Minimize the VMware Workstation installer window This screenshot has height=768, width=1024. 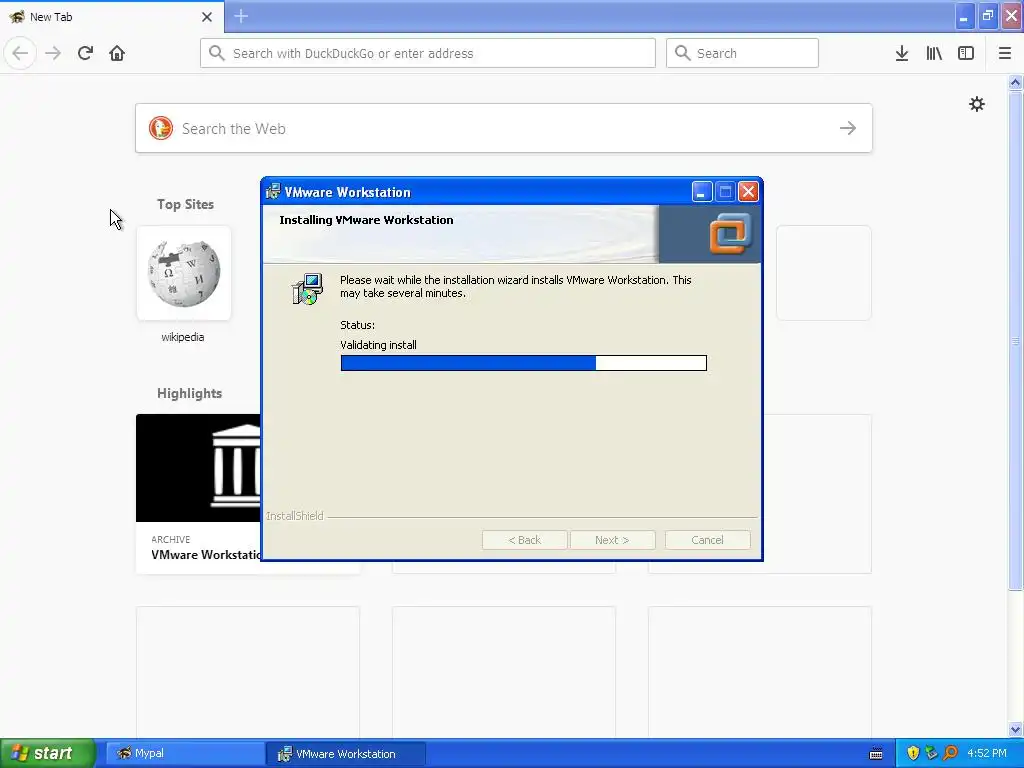tap(701, 191)
